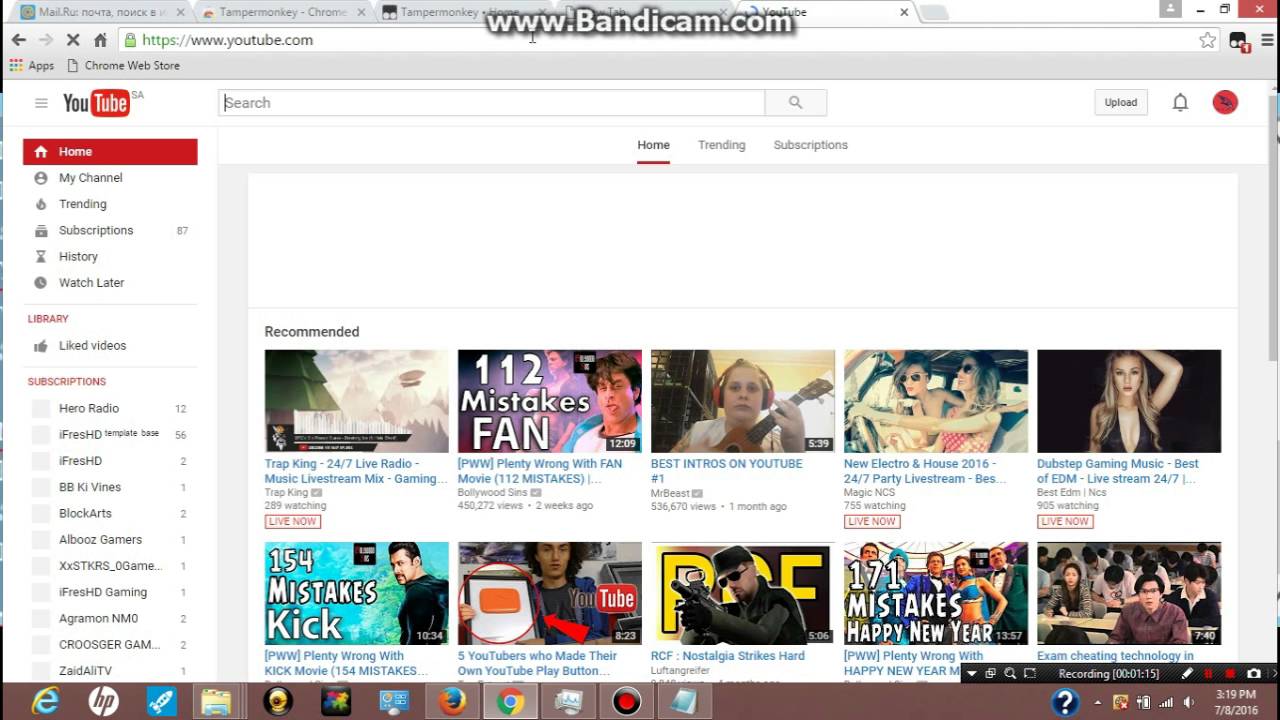Focus the YouTube search field
Screen dimensions: 1280x720
click(492, 102)
